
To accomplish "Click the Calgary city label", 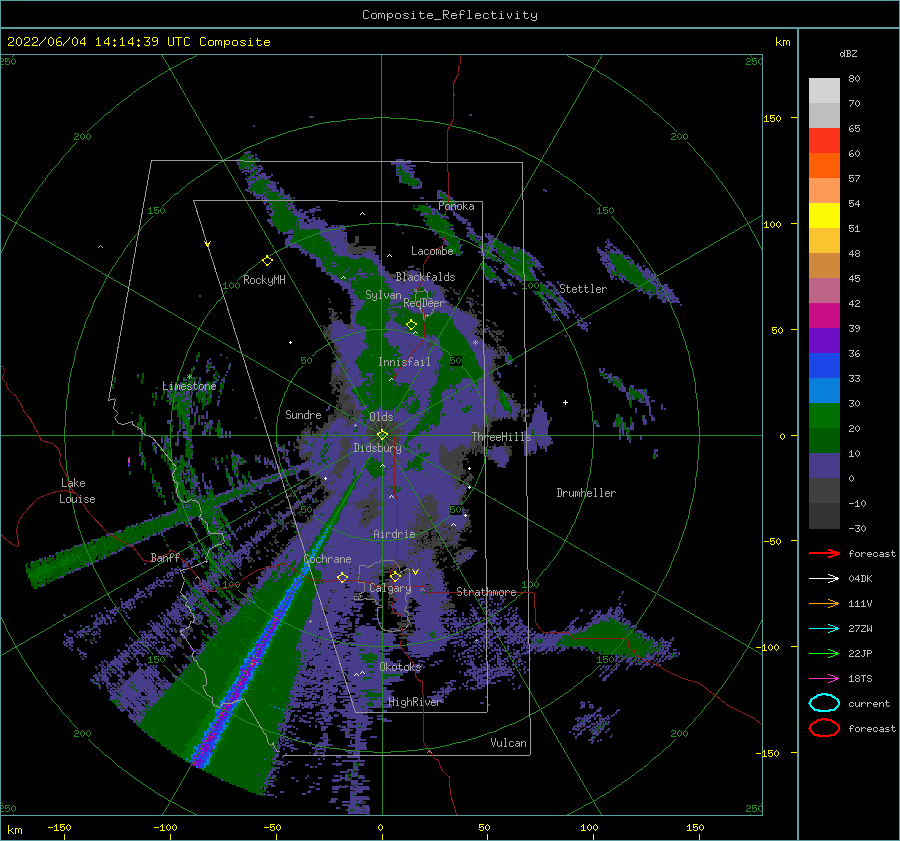I will [390, 588].
